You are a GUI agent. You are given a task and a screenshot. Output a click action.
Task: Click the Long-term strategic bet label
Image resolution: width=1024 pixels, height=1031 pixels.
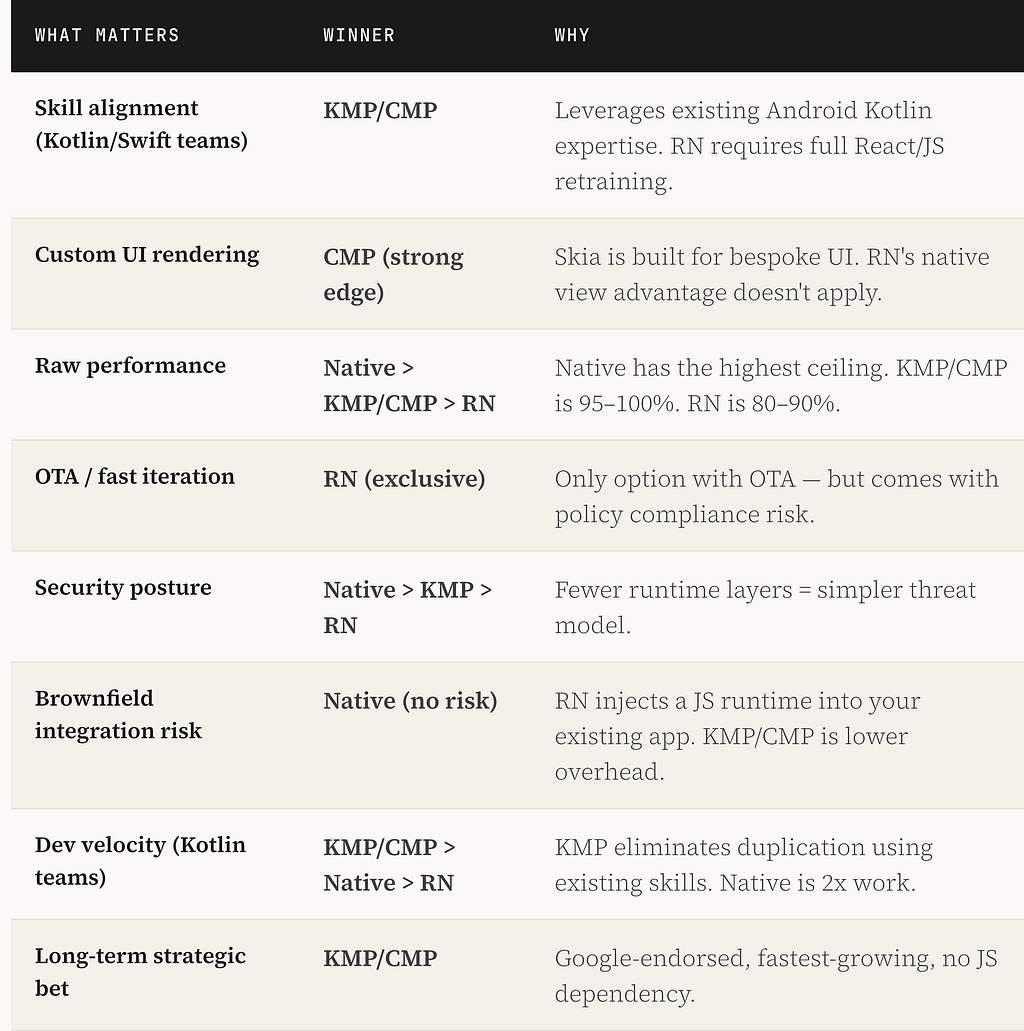[x=140, y=972]
